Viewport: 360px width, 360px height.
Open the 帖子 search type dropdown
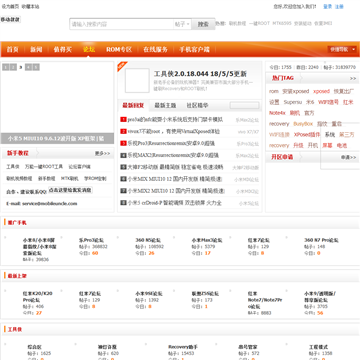click(182, 24)
